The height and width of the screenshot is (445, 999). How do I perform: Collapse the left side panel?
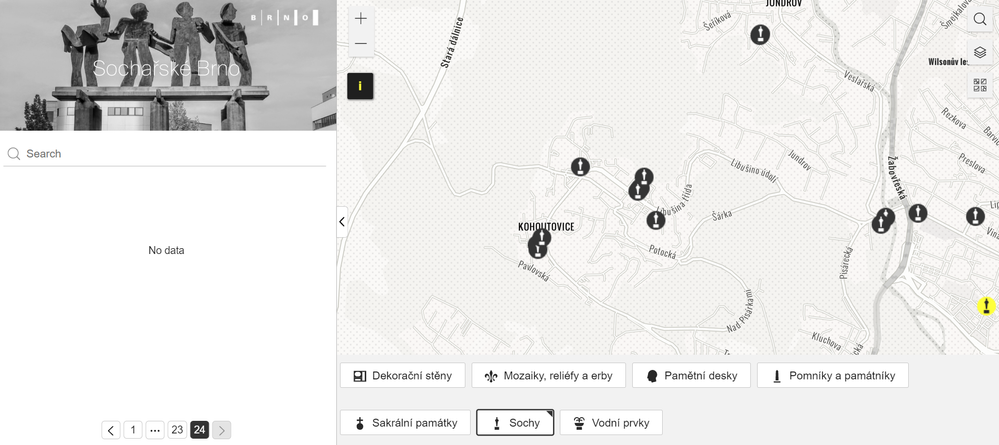point(342,222)
